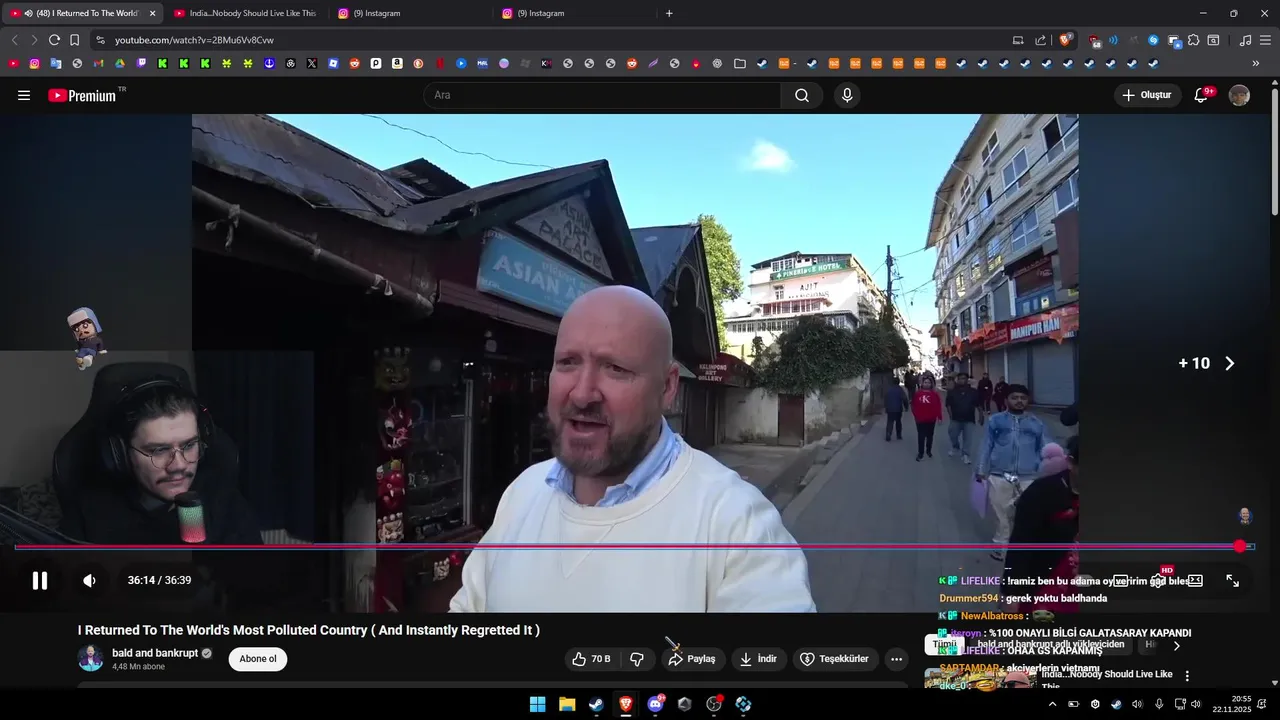Click the search magnifier button
The width and height of the screenshot is (1280, 720).
pyautogui.click(x=802, y=95)
